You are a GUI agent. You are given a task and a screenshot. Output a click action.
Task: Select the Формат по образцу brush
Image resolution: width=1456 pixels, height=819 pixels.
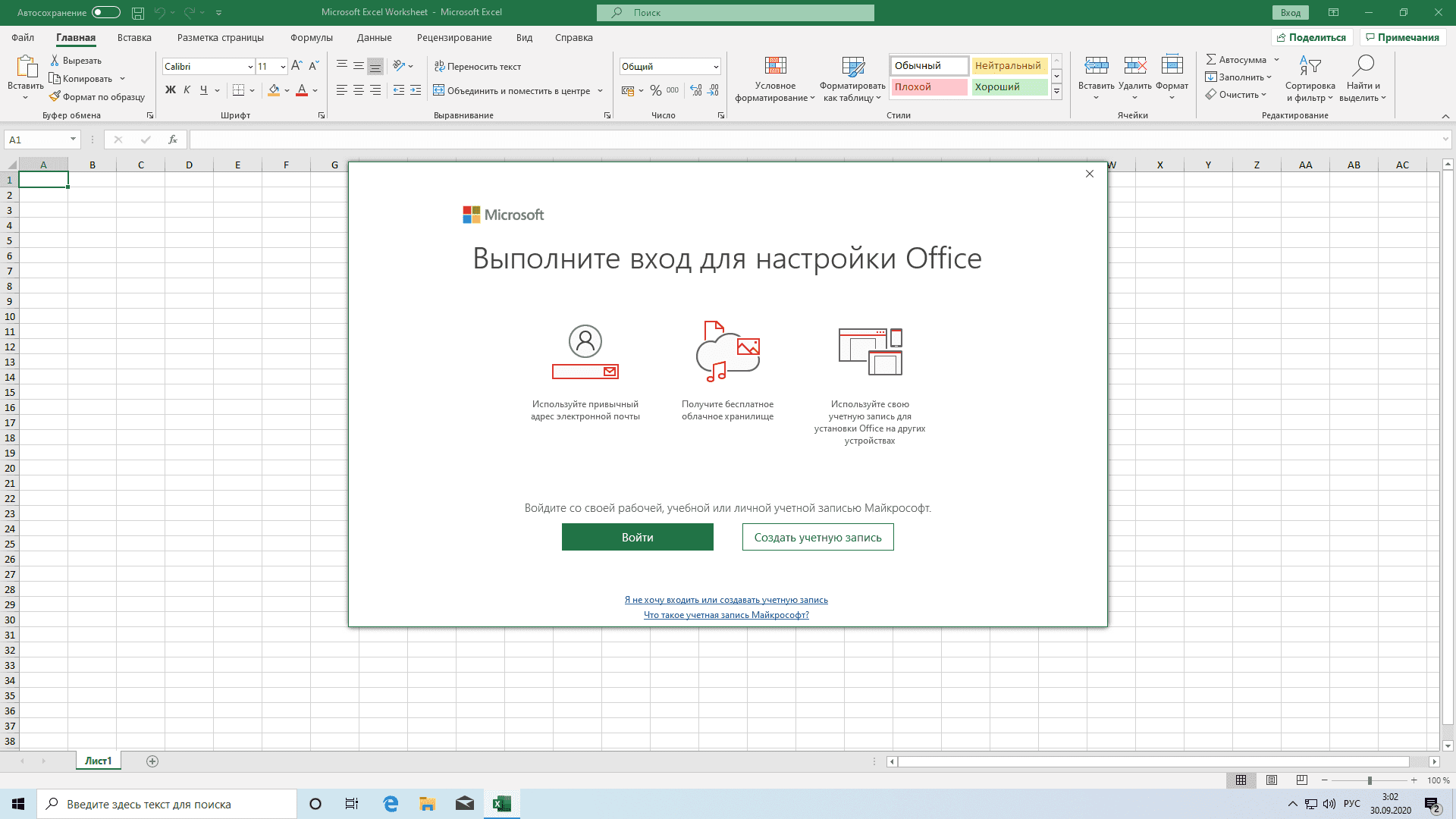tap(96, 97)
